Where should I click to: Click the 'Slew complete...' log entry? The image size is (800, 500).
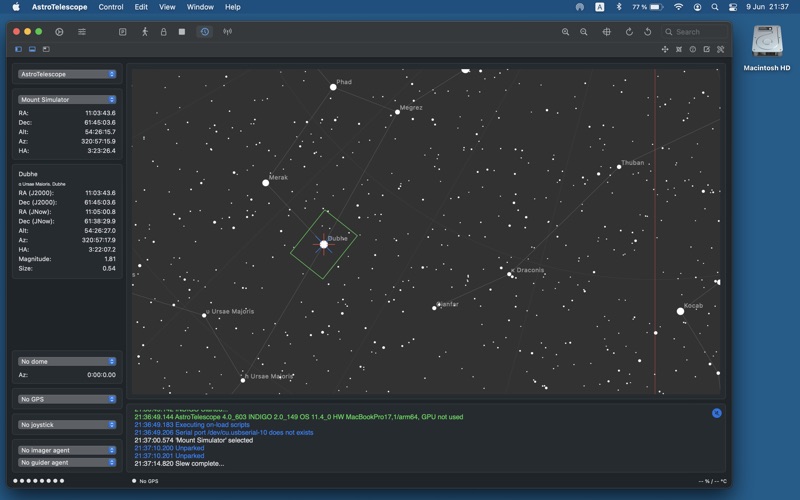click(x=179, y=463)
